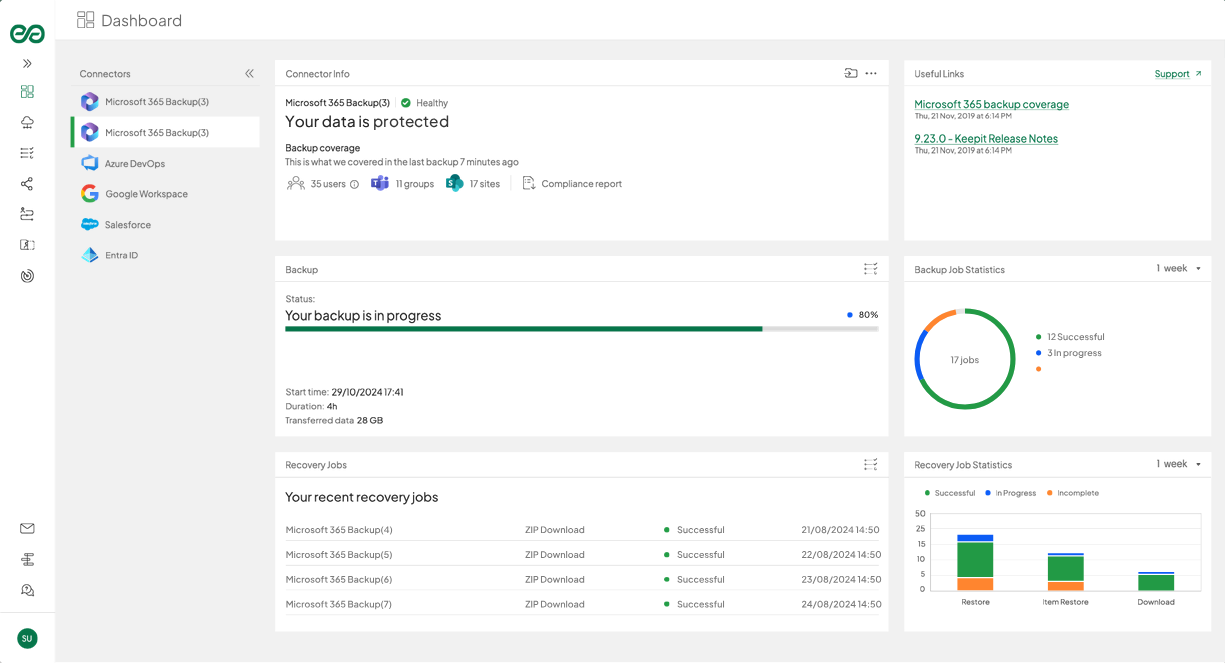Screen dimensions: 1225x663
Task: Select the Azure DevOps connector
Action: 134,163
